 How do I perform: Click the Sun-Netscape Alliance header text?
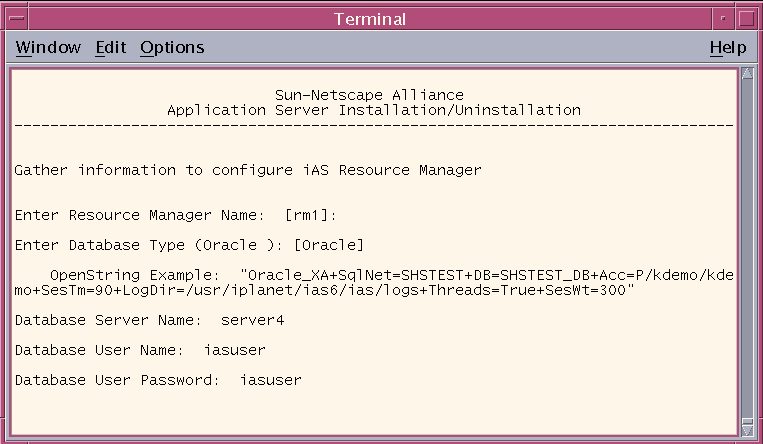[x=369, y=95]
